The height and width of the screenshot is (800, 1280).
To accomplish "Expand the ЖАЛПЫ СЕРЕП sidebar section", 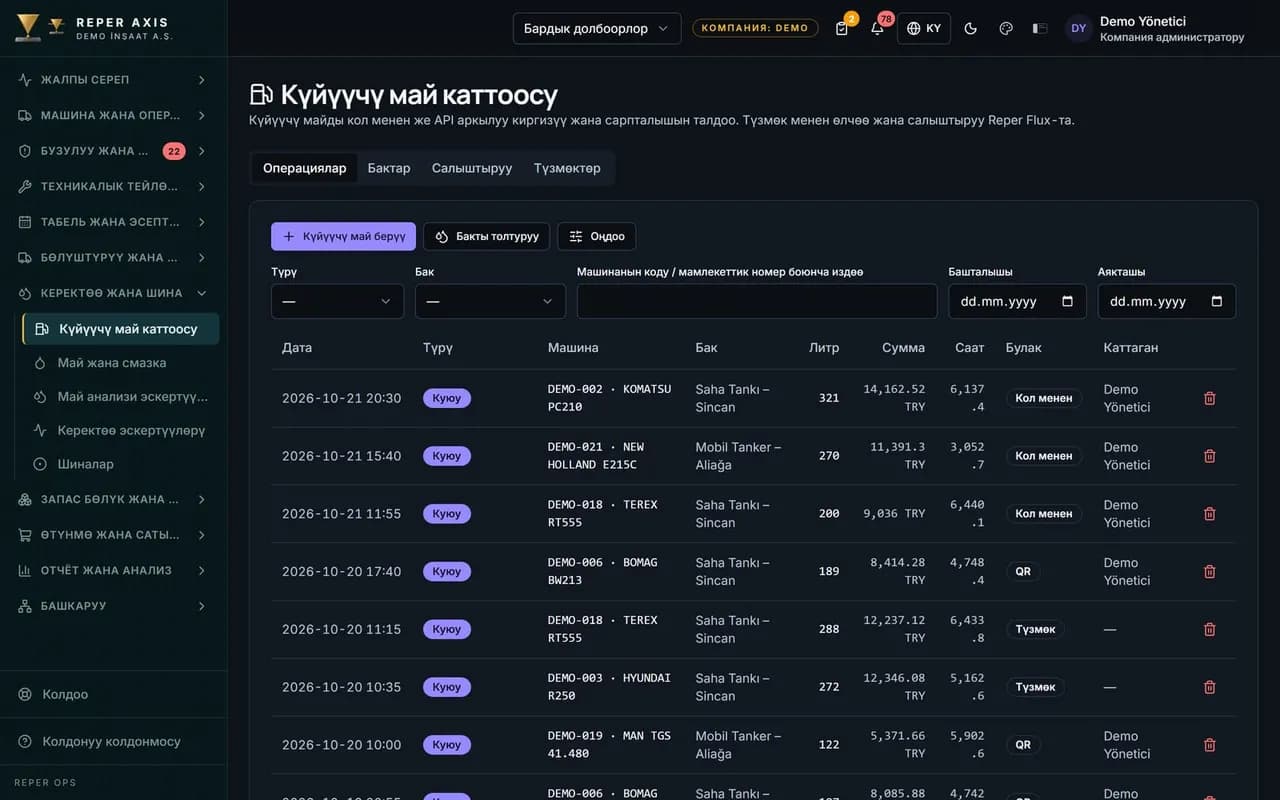I will [113, 80].
